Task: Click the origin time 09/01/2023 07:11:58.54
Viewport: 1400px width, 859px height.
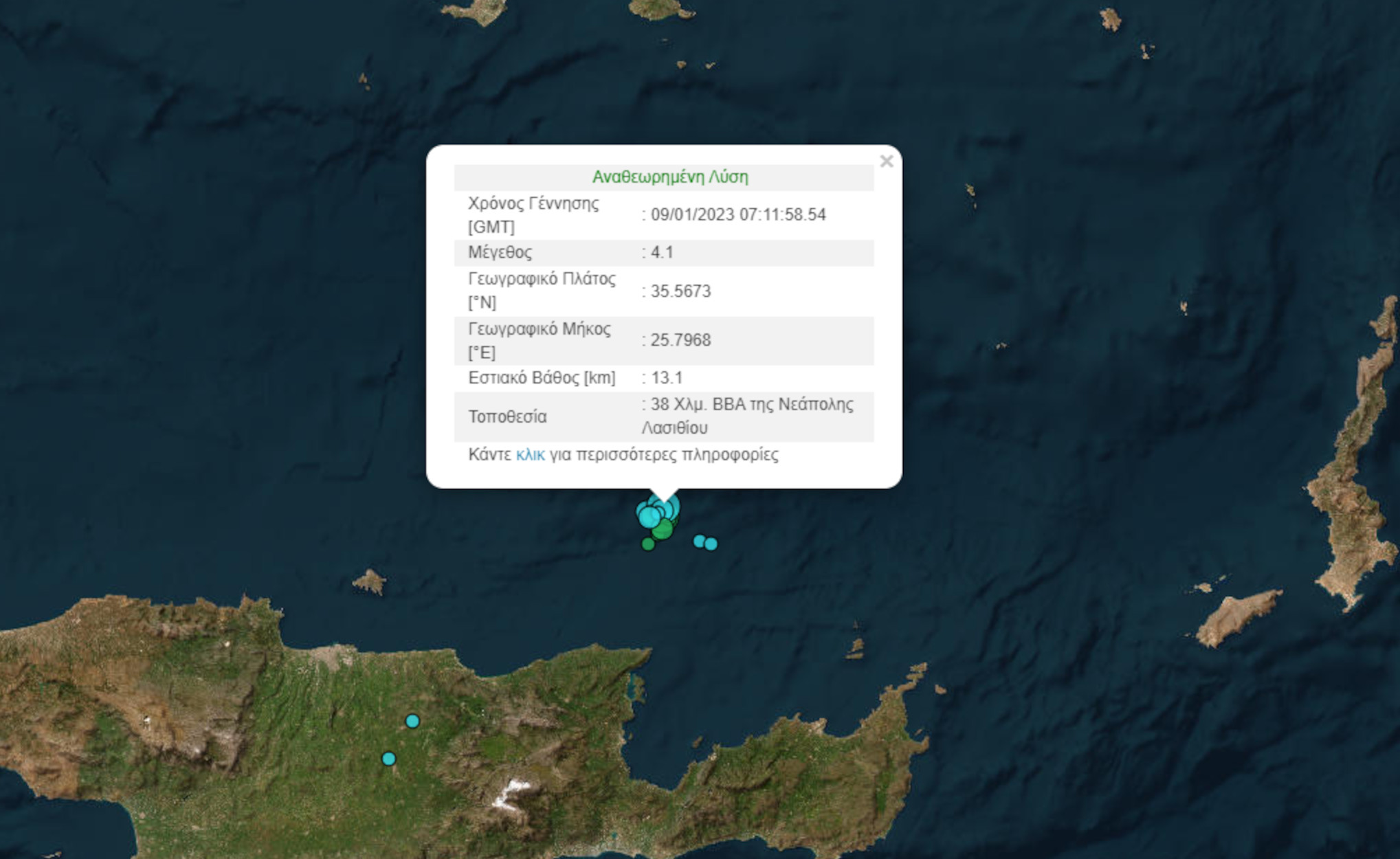Action: tap(737, 215)
